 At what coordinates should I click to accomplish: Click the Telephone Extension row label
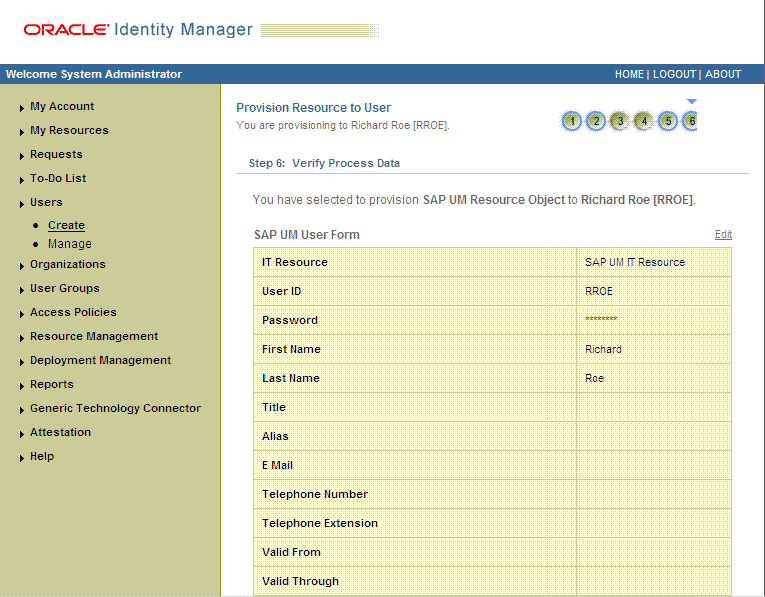[320, 523]
